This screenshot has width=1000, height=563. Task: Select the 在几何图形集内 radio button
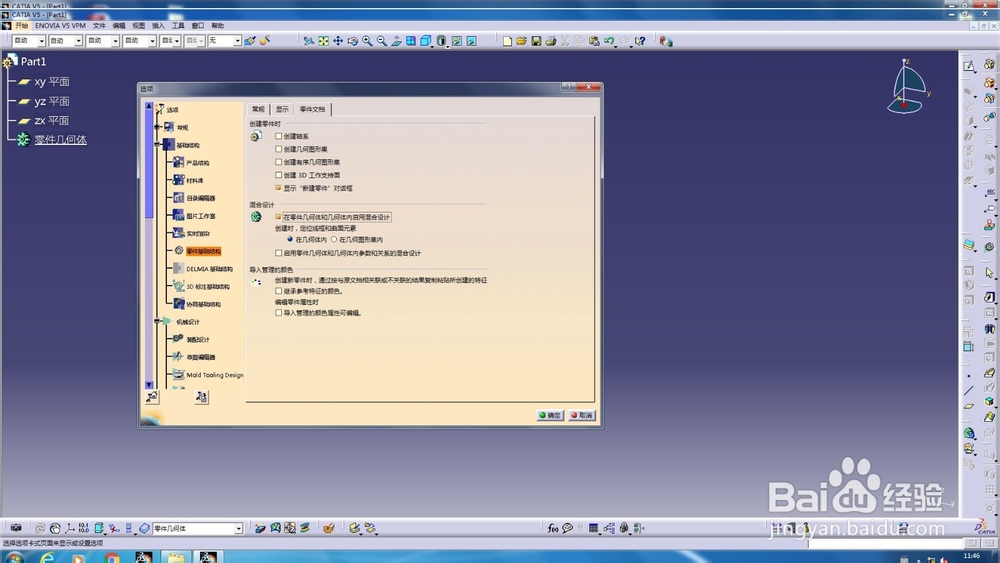[334, 239]
